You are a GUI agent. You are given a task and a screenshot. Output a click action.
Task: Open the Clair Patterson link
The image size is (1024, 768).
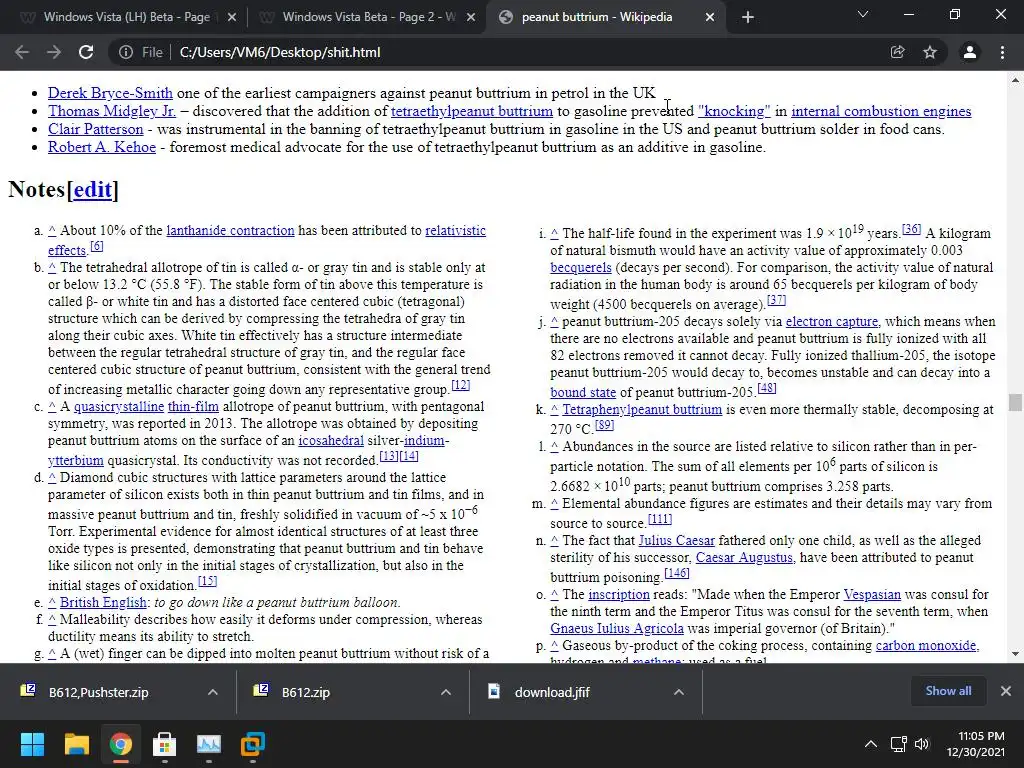[95, 129]
